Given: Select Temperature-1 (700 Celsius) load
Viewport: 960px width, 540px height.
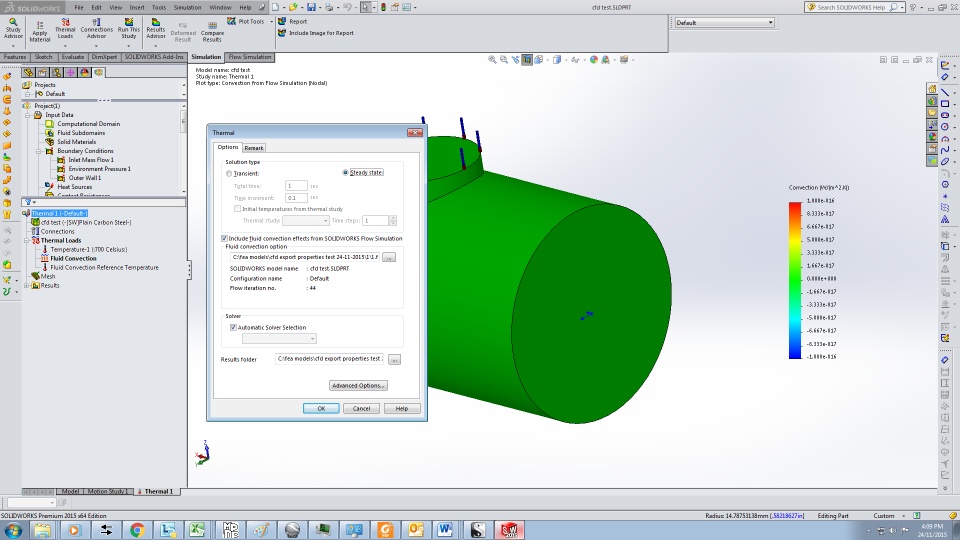Looking at the screenshot, I should [84, 250].
